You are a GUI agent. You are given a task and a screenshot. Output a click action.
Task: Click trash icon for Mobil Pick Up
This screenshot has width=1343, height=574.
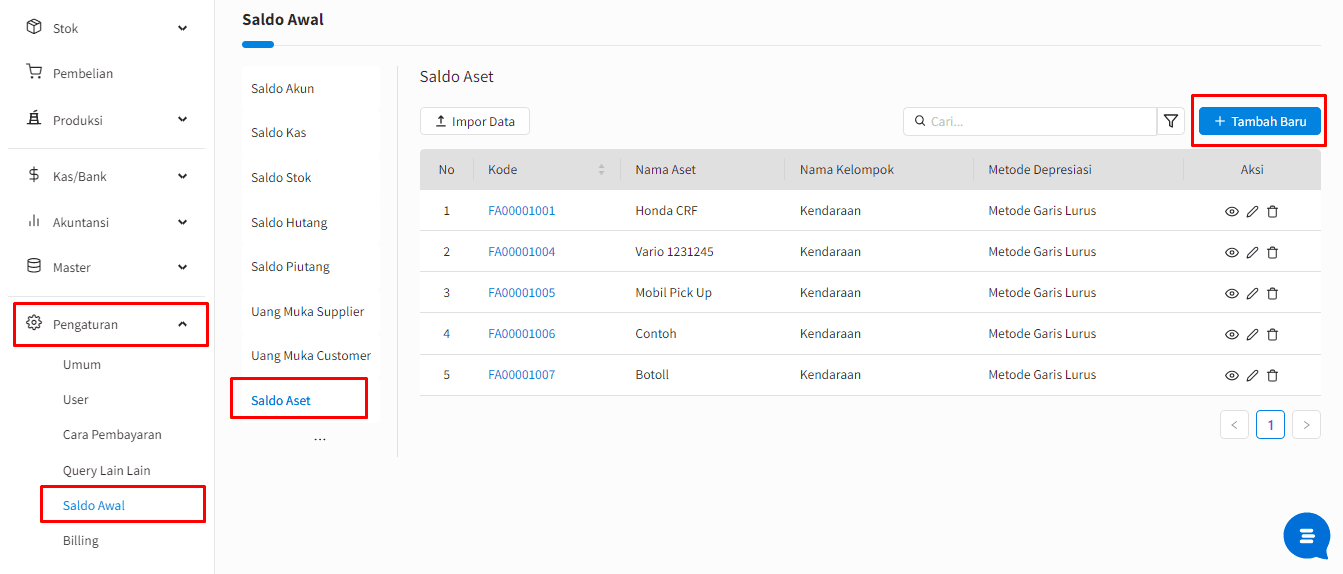[1272, 293]
